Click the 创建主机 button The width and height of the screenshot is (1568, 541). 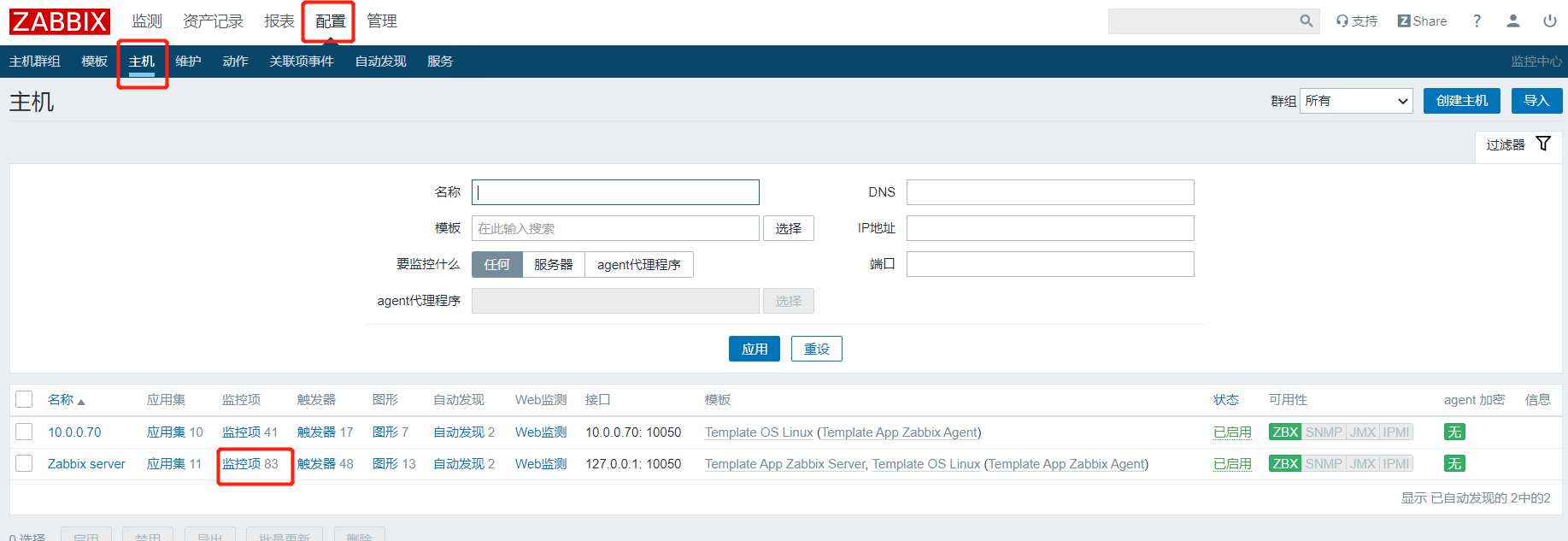pos(1462,101)
